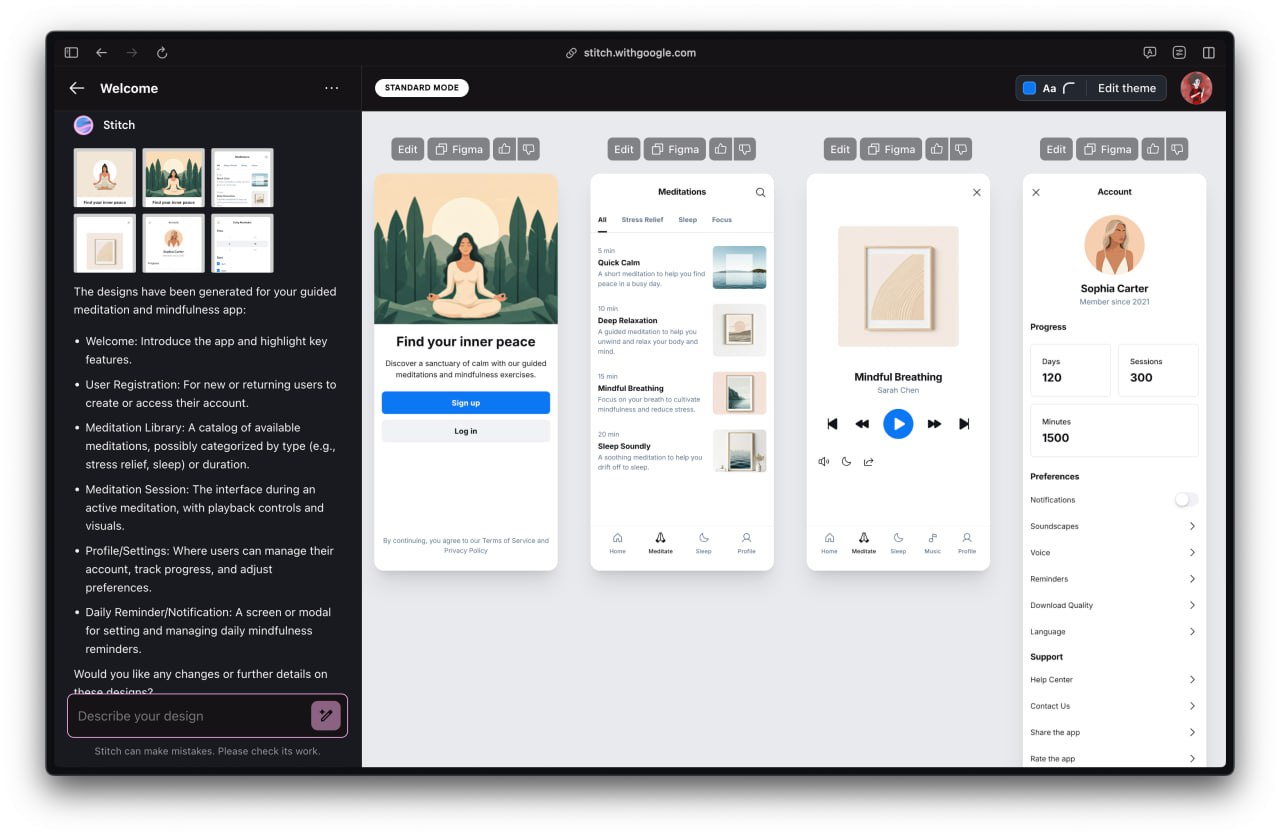Open the three-dots menu in chat header
The image size is (1280, 836).
[332, 88]
